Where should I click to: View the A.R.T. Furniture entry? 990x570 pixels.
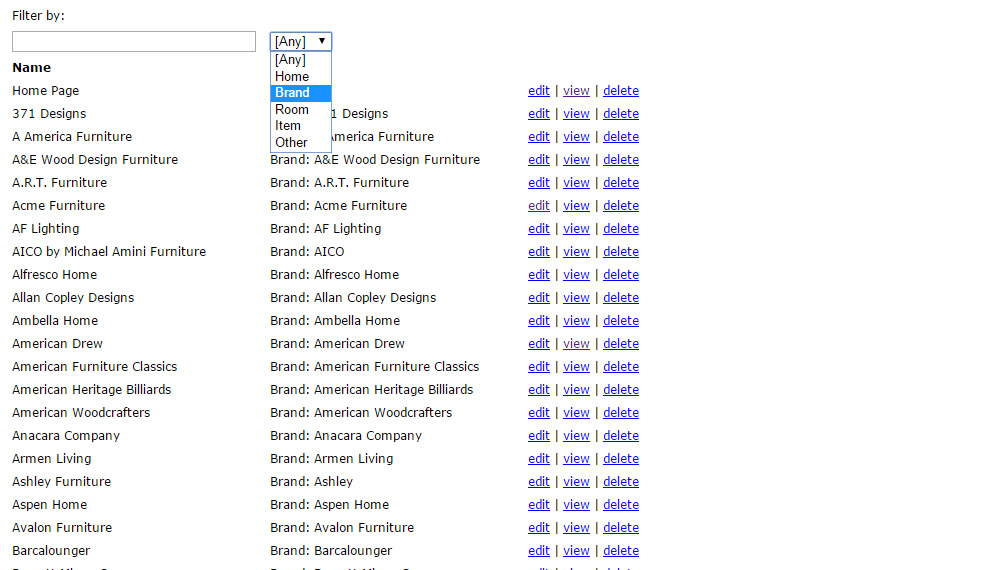click(x=576, y=183)
